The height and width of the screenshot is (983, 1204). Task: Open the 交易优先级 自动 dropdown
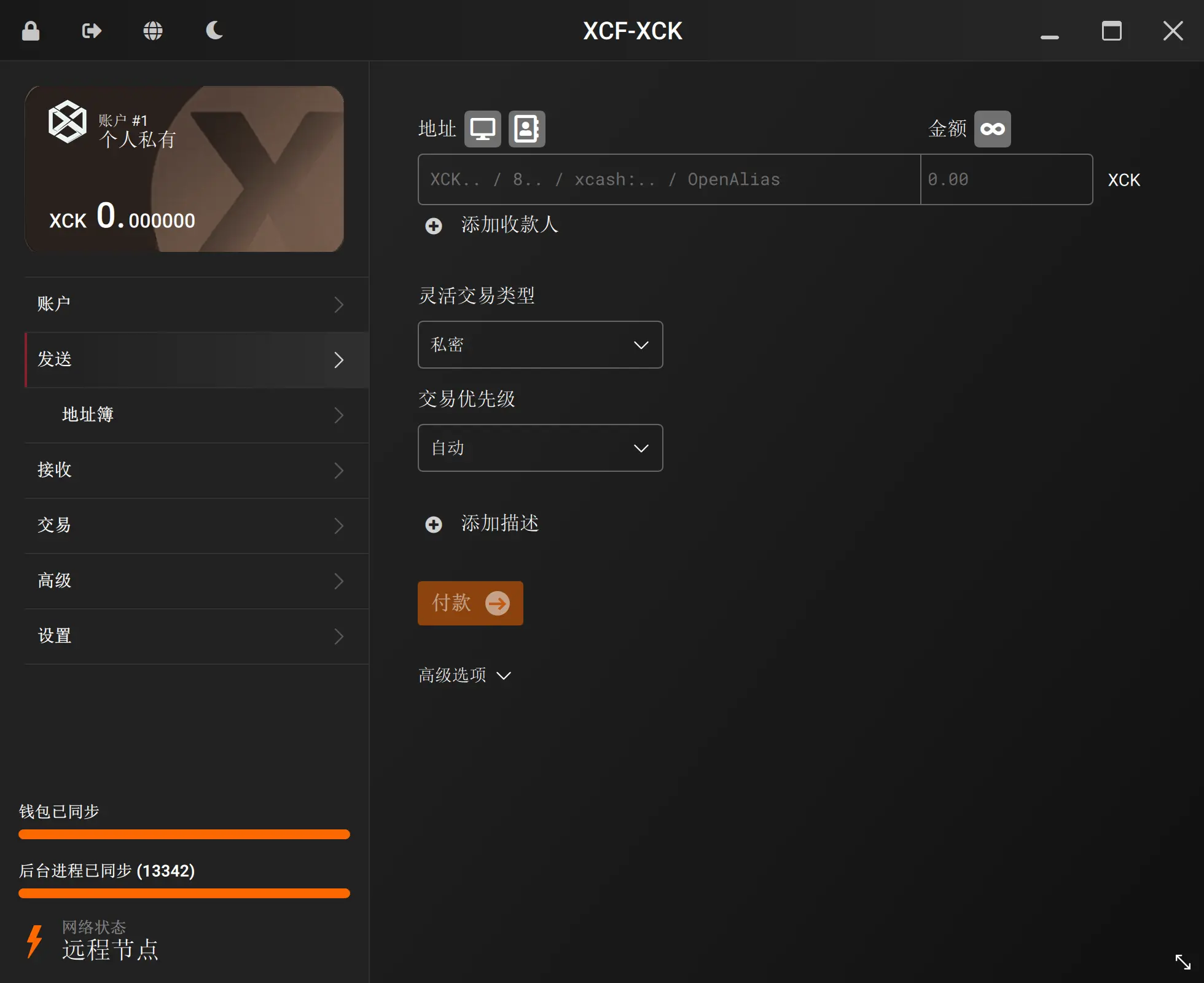click(x=540, y=448)
